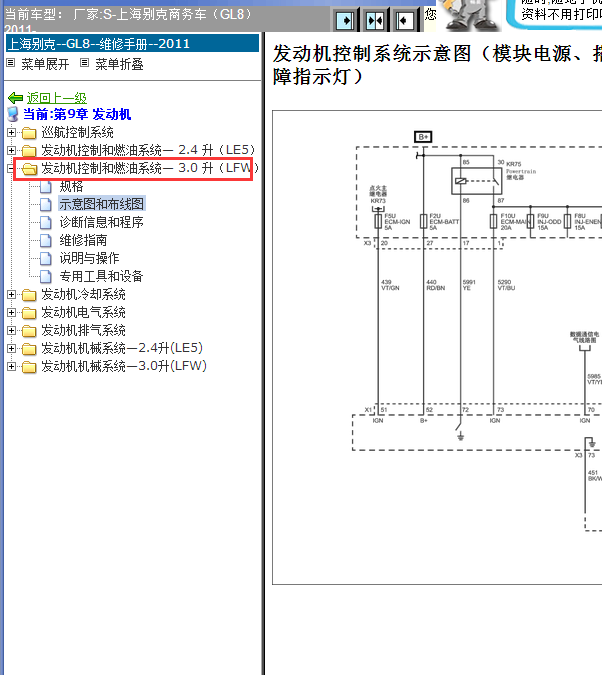Open 说明与操作 page
602x675 pixels.
[x=89, y=259]
